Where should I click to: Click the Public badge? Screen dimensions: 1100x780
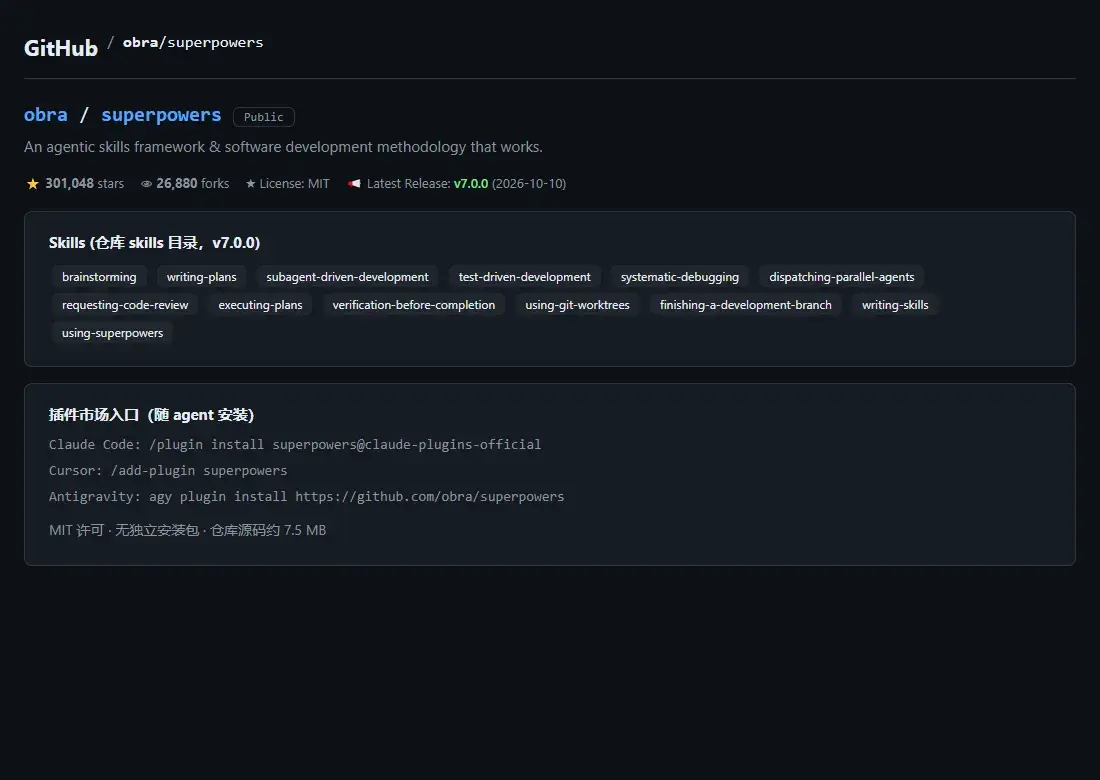click(x=264, y=117)
